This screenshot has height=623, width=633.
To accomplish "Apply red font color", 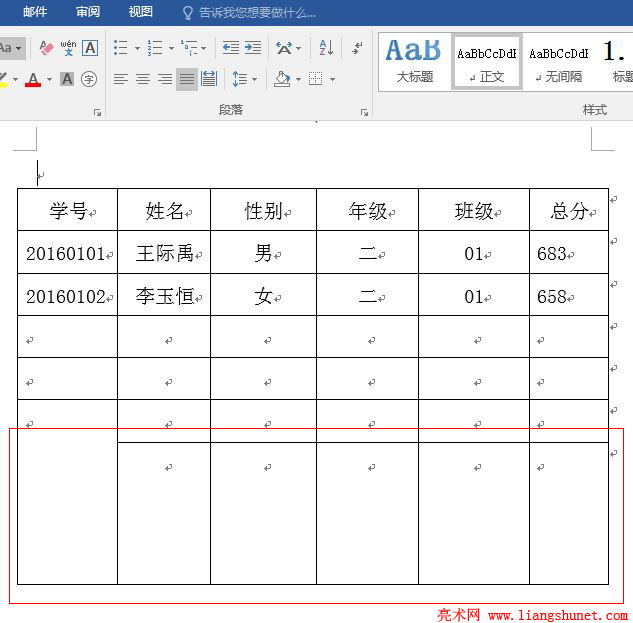I will [33, 79].
